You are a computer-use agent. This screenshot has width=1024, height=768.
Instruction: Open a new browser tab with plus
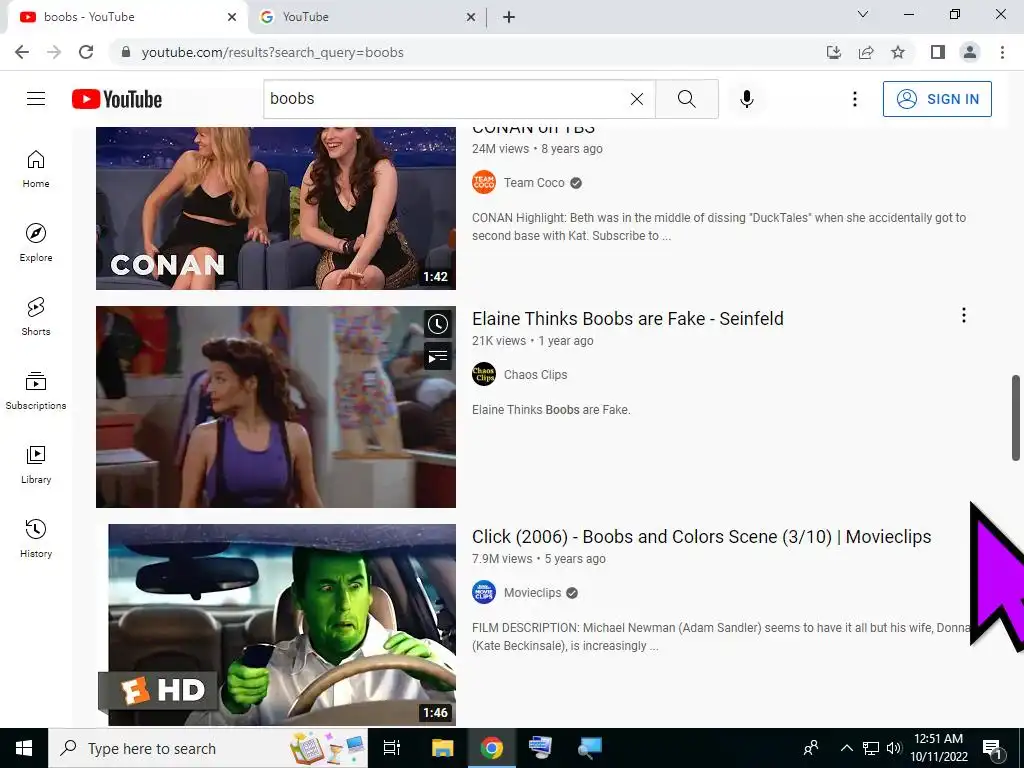point(509,17)
